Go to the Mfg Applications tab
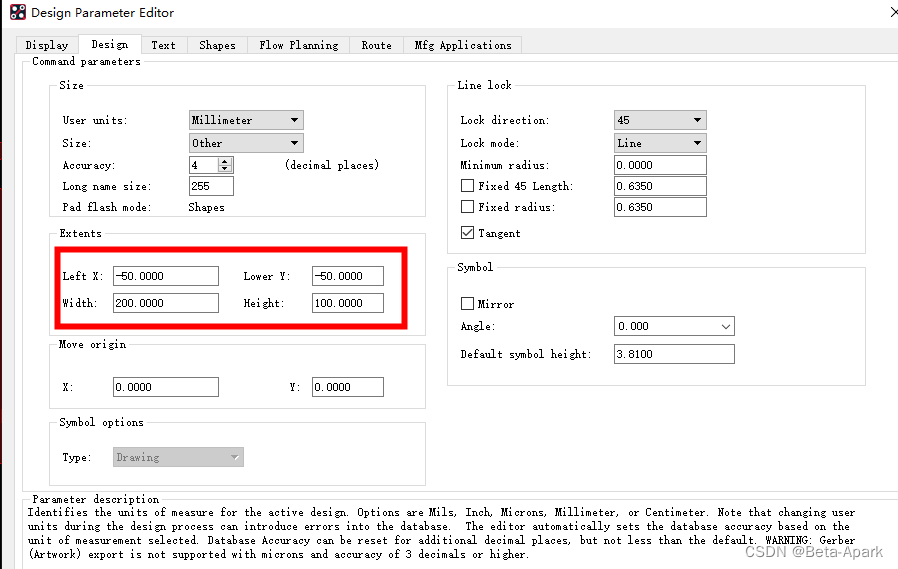This screenshot has height=569, width=898. click(x=463, y=45)
